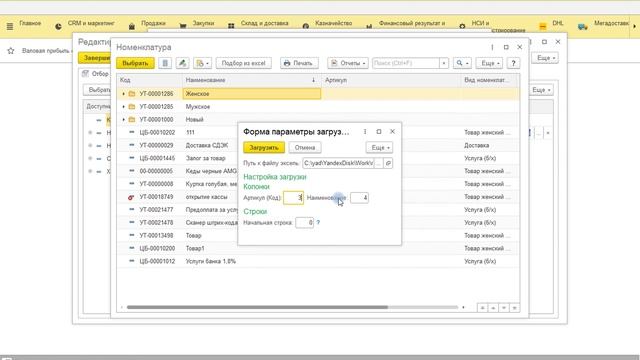Click the question mark help button in Номенклатура
The image size is (640, 360).
click(x=513, y=63)
